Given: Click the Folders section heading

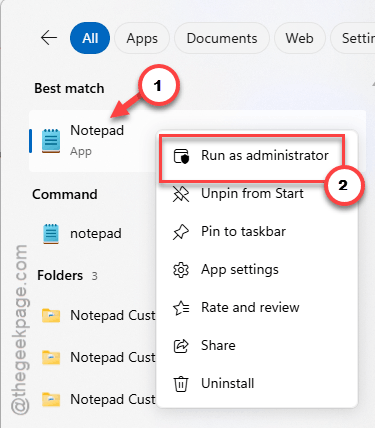Looking at the screenshot, I should (x=60, y=276).
